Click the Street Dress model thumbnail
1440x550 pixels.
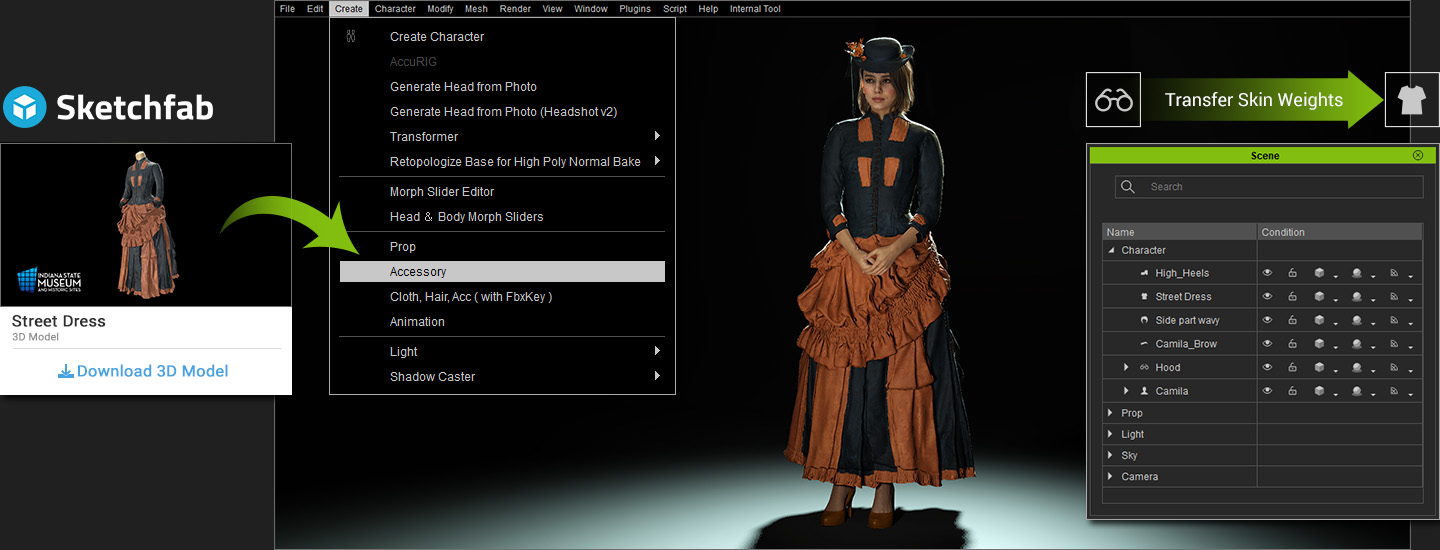pos(146,225)
